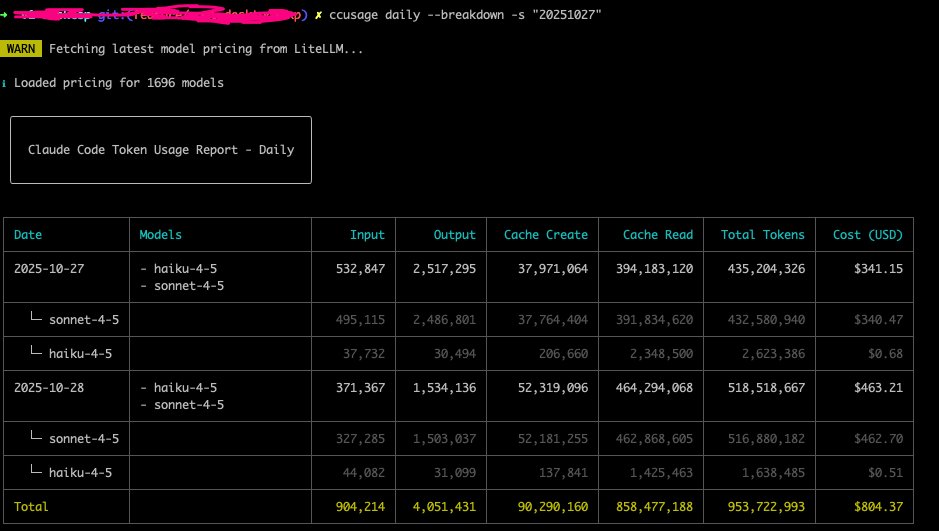939x531 pixels.
Task: Click the sonnet-4-5 breakdown row under 2025-10-27
Action: pos(458,320)
